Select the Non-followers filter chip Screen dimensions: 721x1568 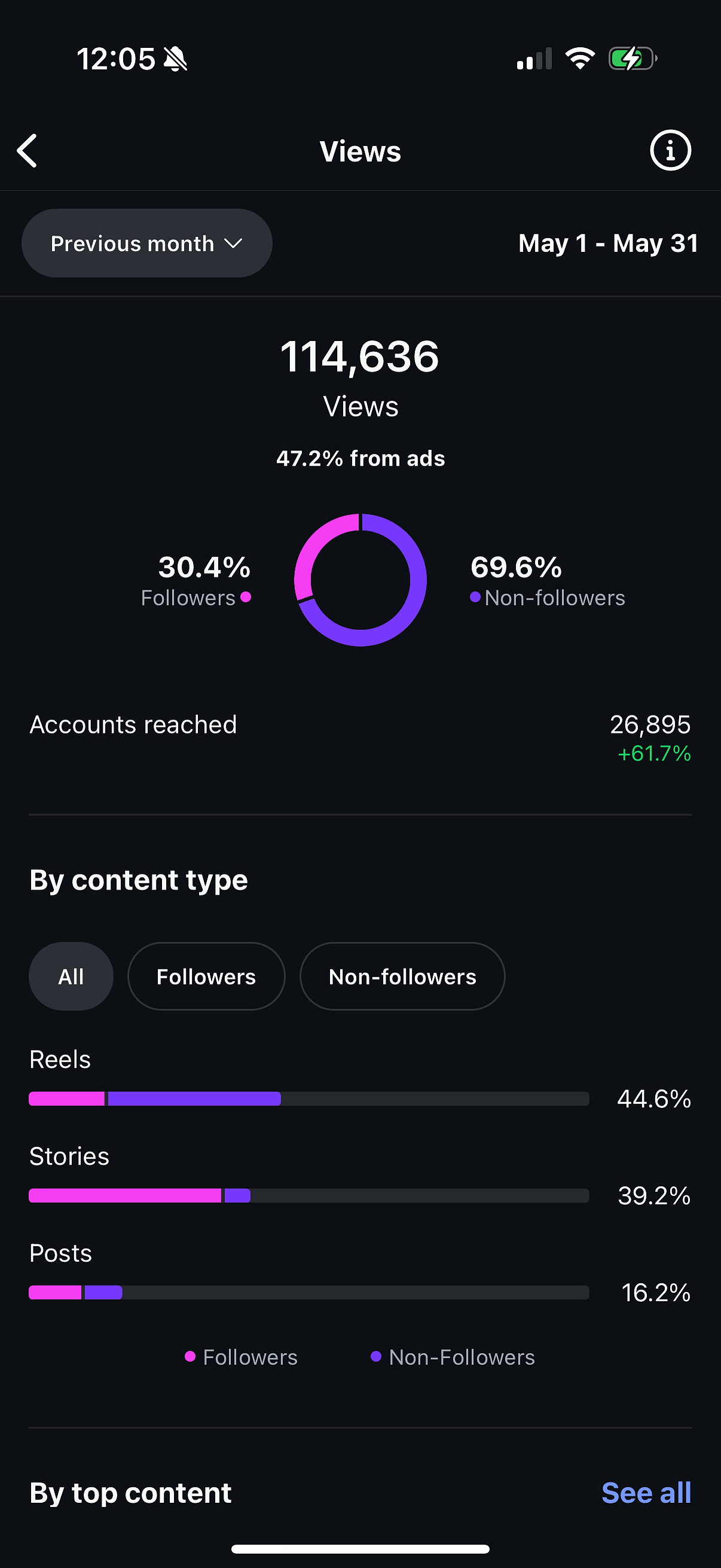point(402,976)
